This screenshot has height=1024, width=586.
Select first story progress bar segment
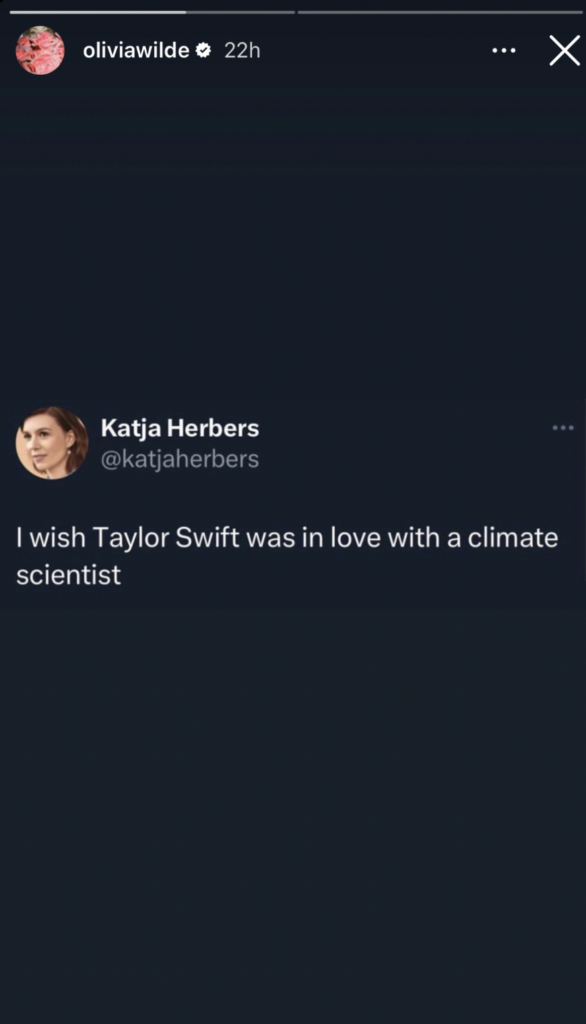point(152,12)
